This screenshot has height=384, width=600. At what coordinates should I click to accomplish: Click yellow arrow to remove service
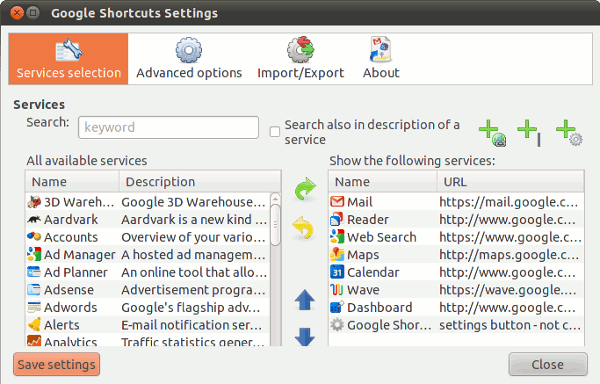pos(304,228)
